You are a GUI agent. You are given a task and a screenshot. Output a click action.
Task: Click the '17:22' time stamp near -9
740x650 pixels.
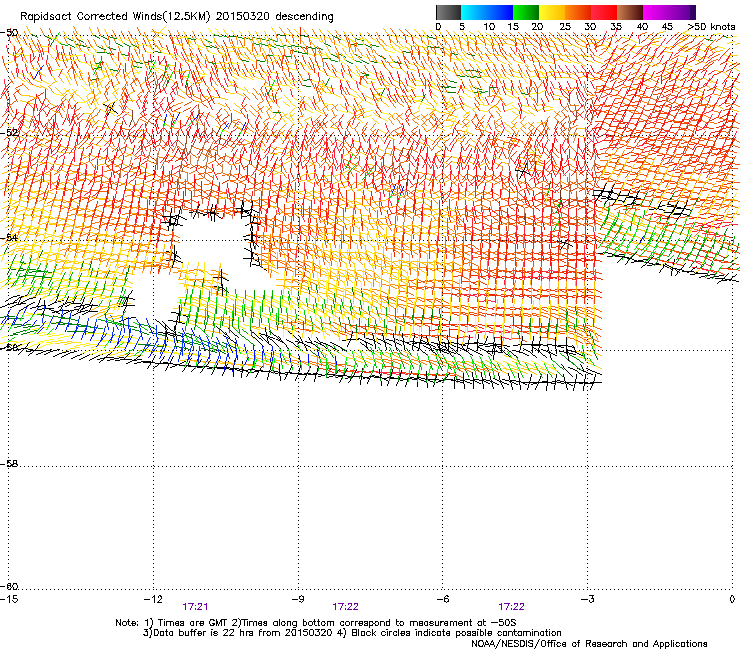pos(345,607)
